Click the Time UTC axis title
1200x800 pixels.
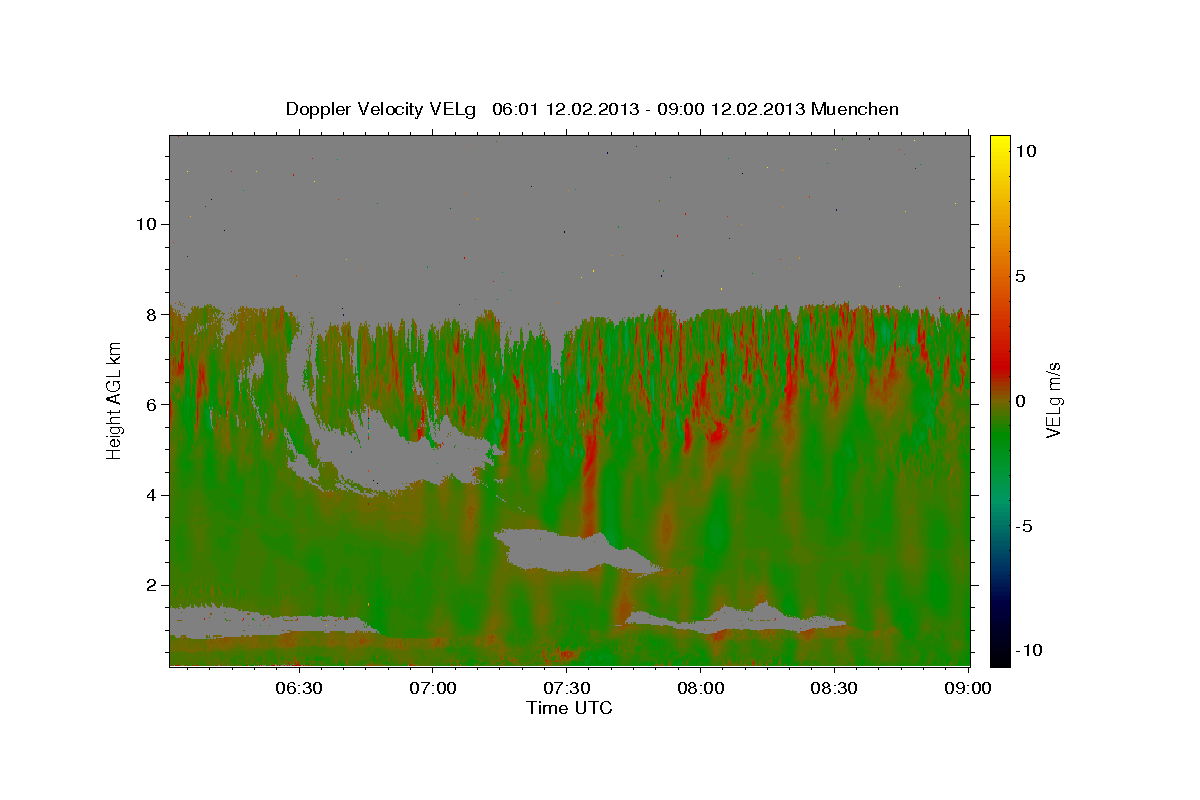[x=569, y=708]
